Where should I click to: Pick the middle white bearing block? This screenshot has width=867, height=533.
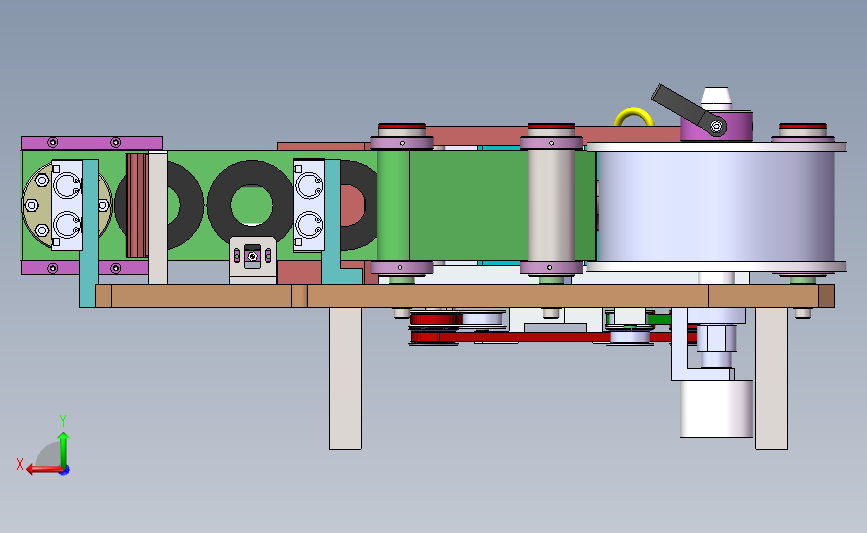coord(309,205)
